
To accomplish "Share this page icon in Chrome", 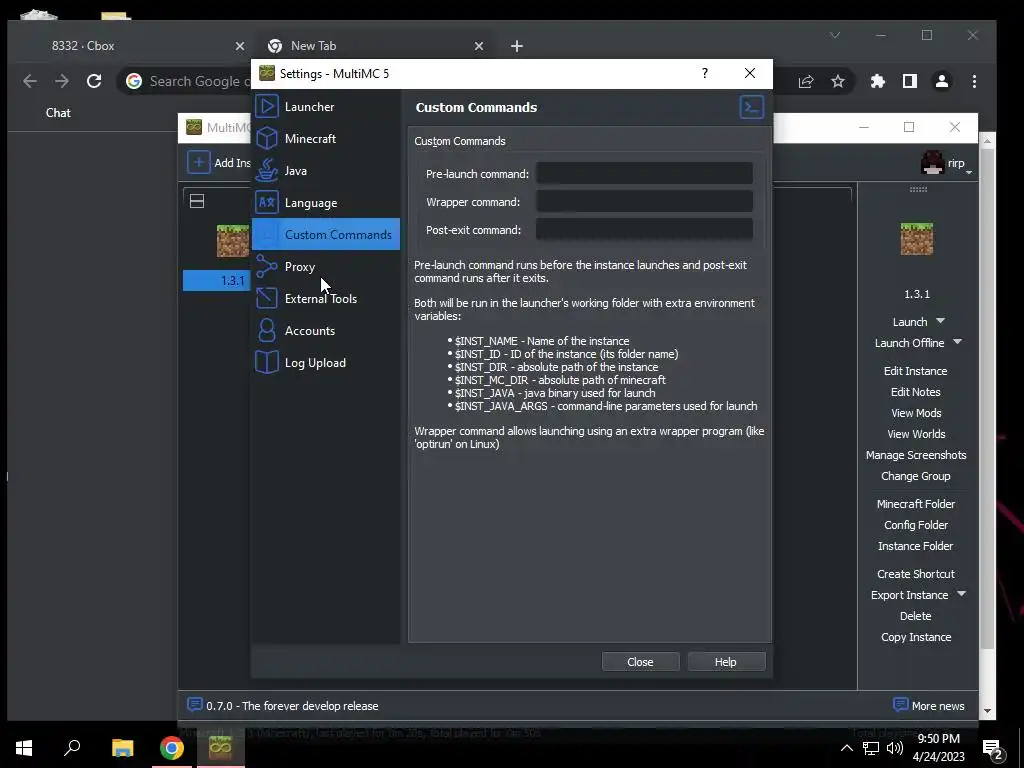I will pyautogui.click(x=806, y=81).
